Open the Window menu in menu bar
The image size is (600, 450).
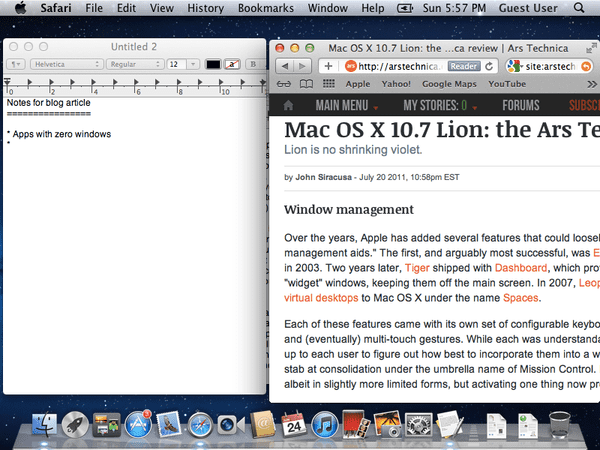[328, 8]
